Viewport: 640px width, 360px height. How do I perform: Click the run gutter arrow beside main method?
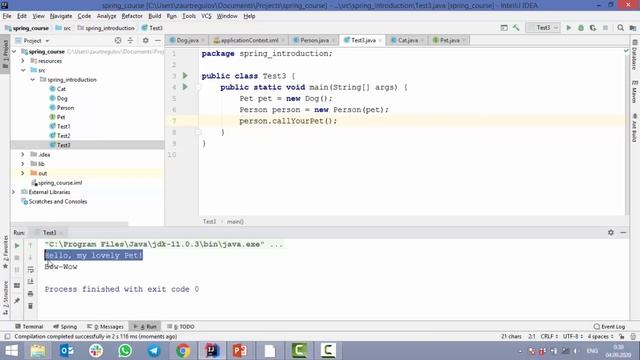(185, 87)
